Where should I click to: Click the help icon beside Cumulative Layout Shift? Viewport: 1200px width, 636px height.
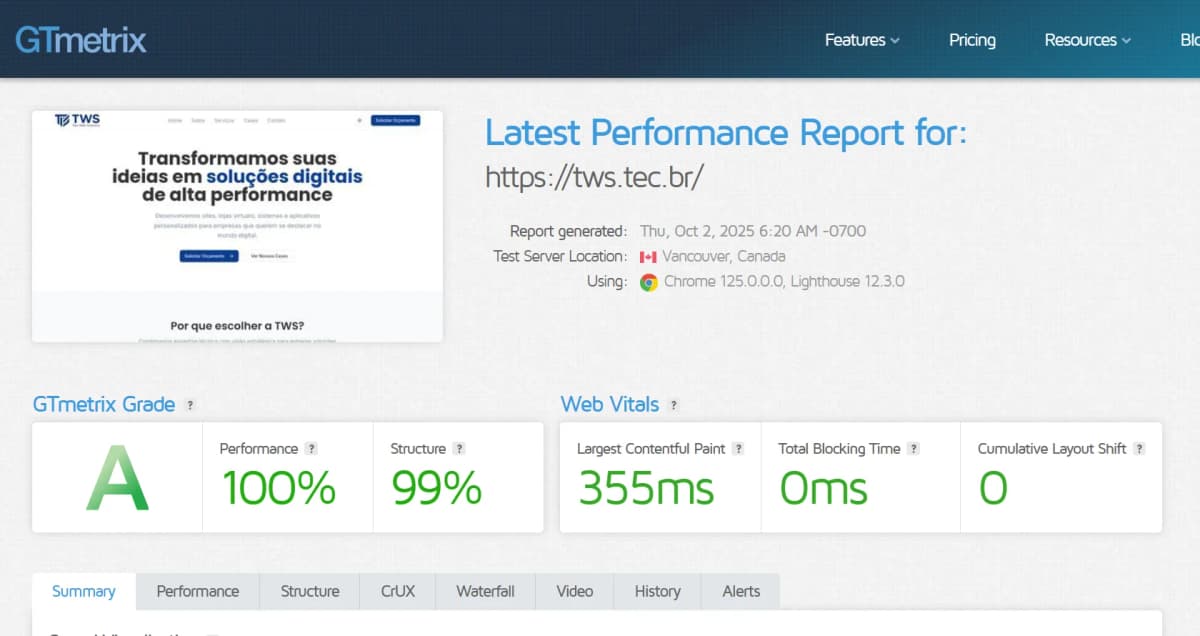click(x=1140, y=449)
